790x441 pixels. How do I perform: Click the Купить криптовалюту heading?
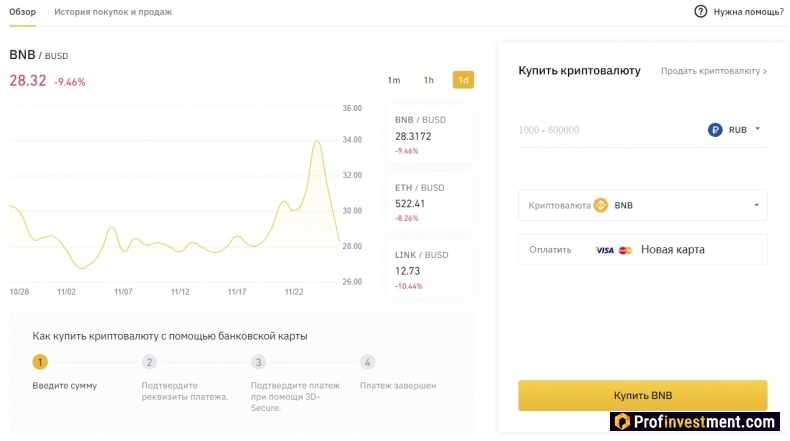579,71
